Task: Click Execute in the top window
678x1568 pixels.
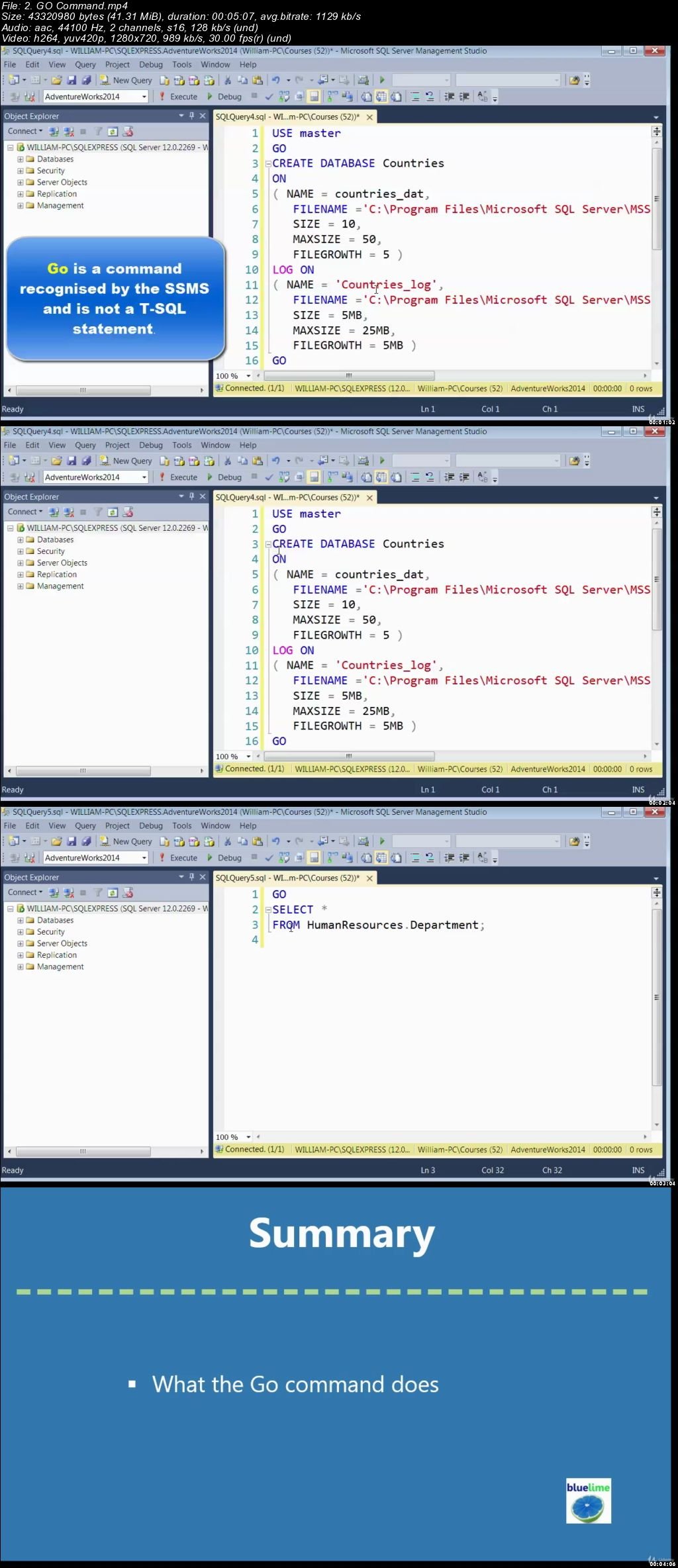Action: (x=179, y=97)
